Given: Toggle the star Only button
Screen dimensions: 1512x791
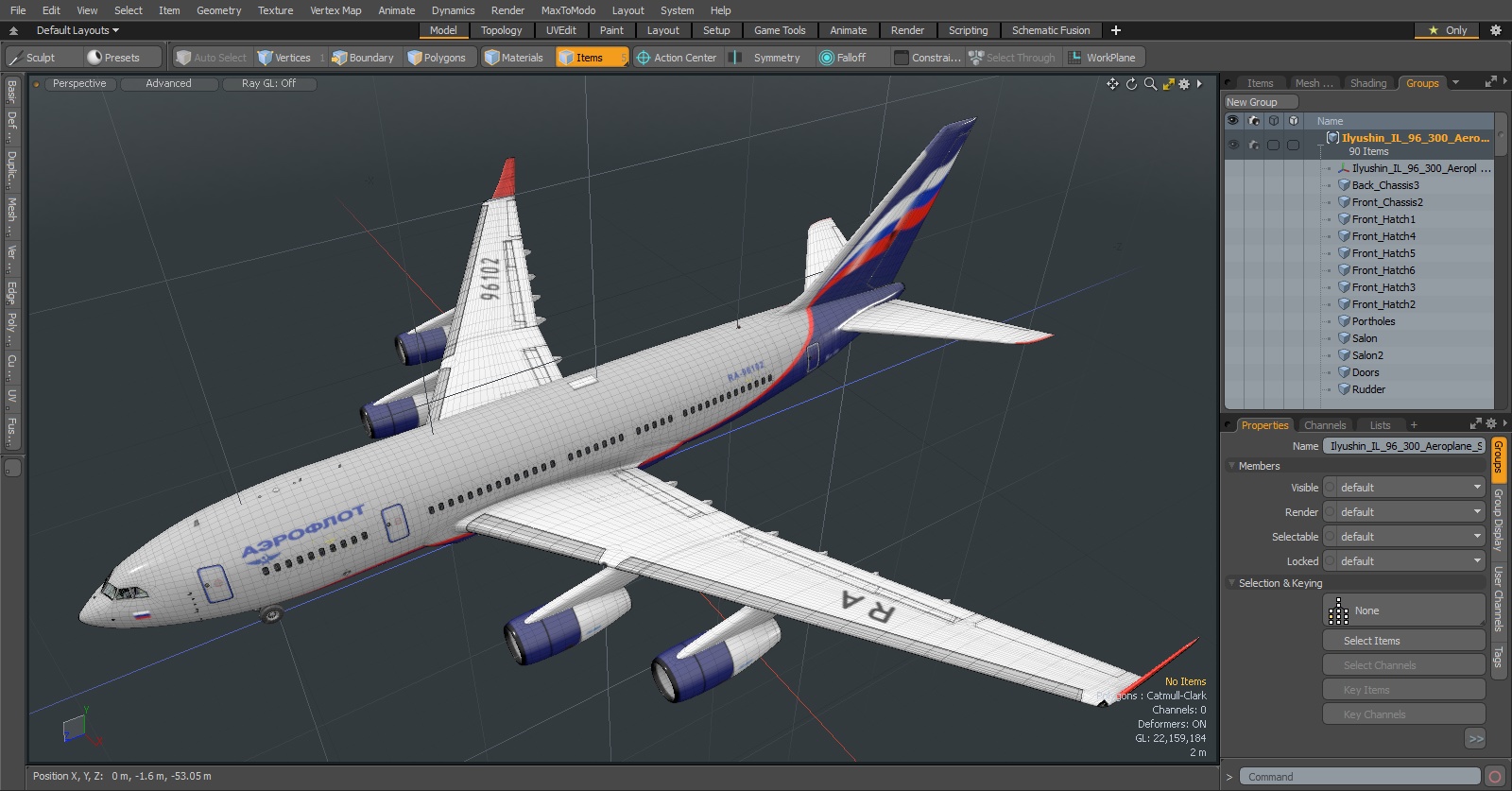Looking at the screenshot, I should tap(1447, 30).
